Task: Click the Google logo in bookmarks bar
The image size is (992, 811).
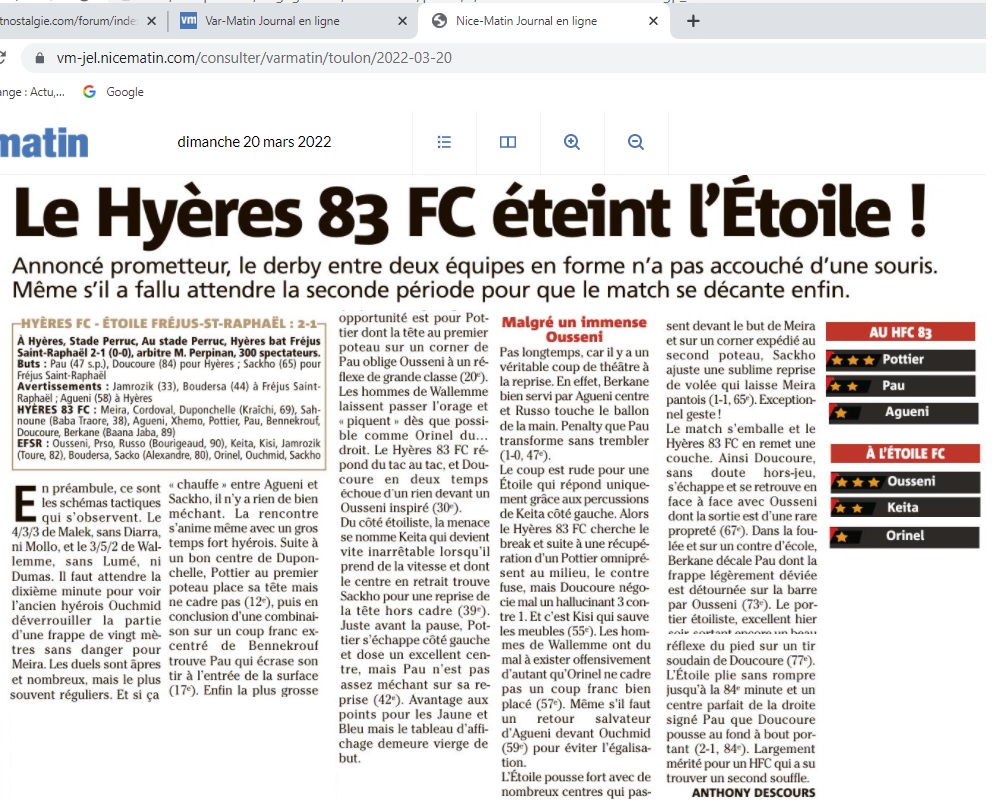Action: pos(89,92)
